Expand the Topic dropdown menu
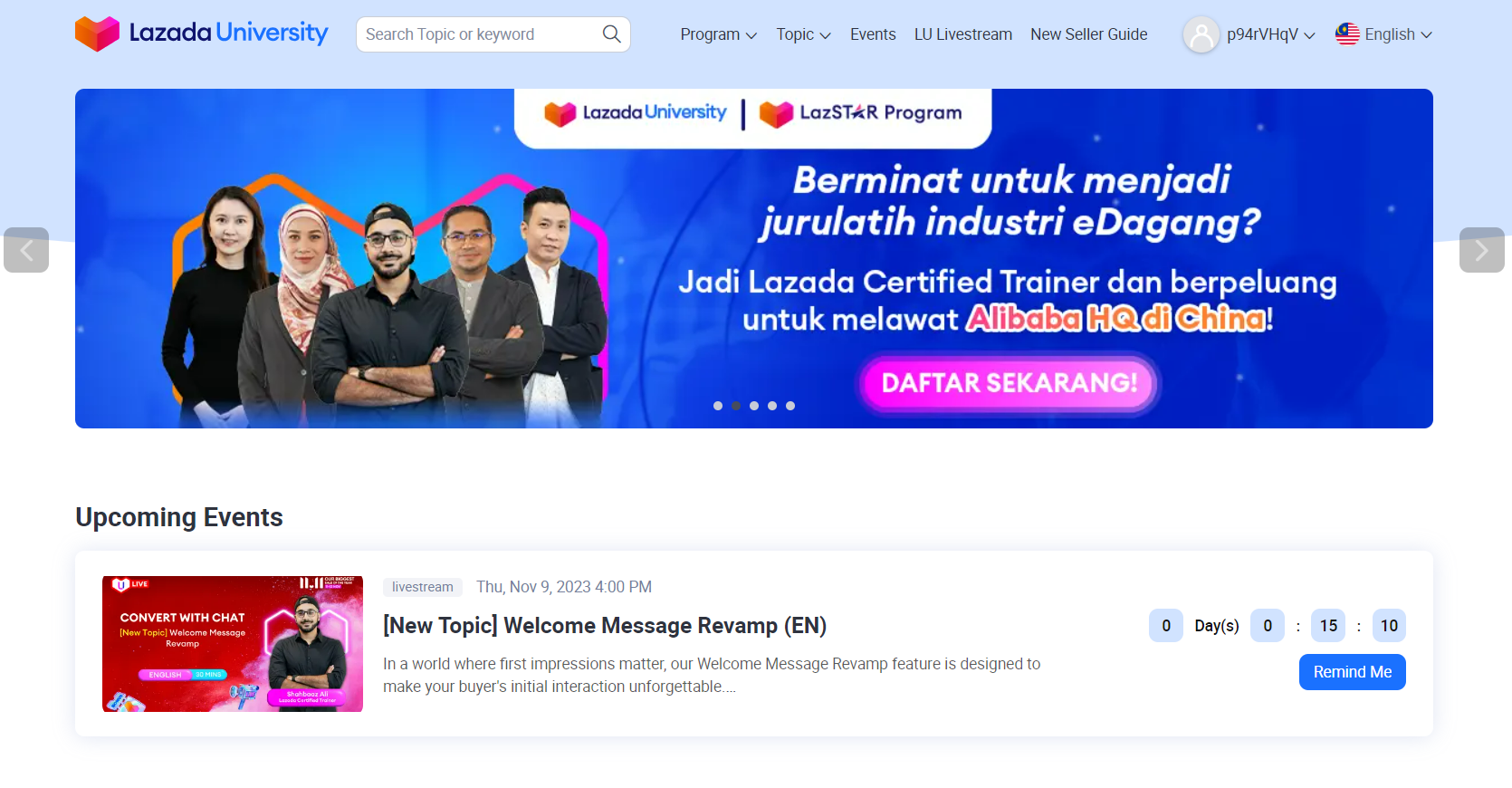 click(x=803, y=34)
